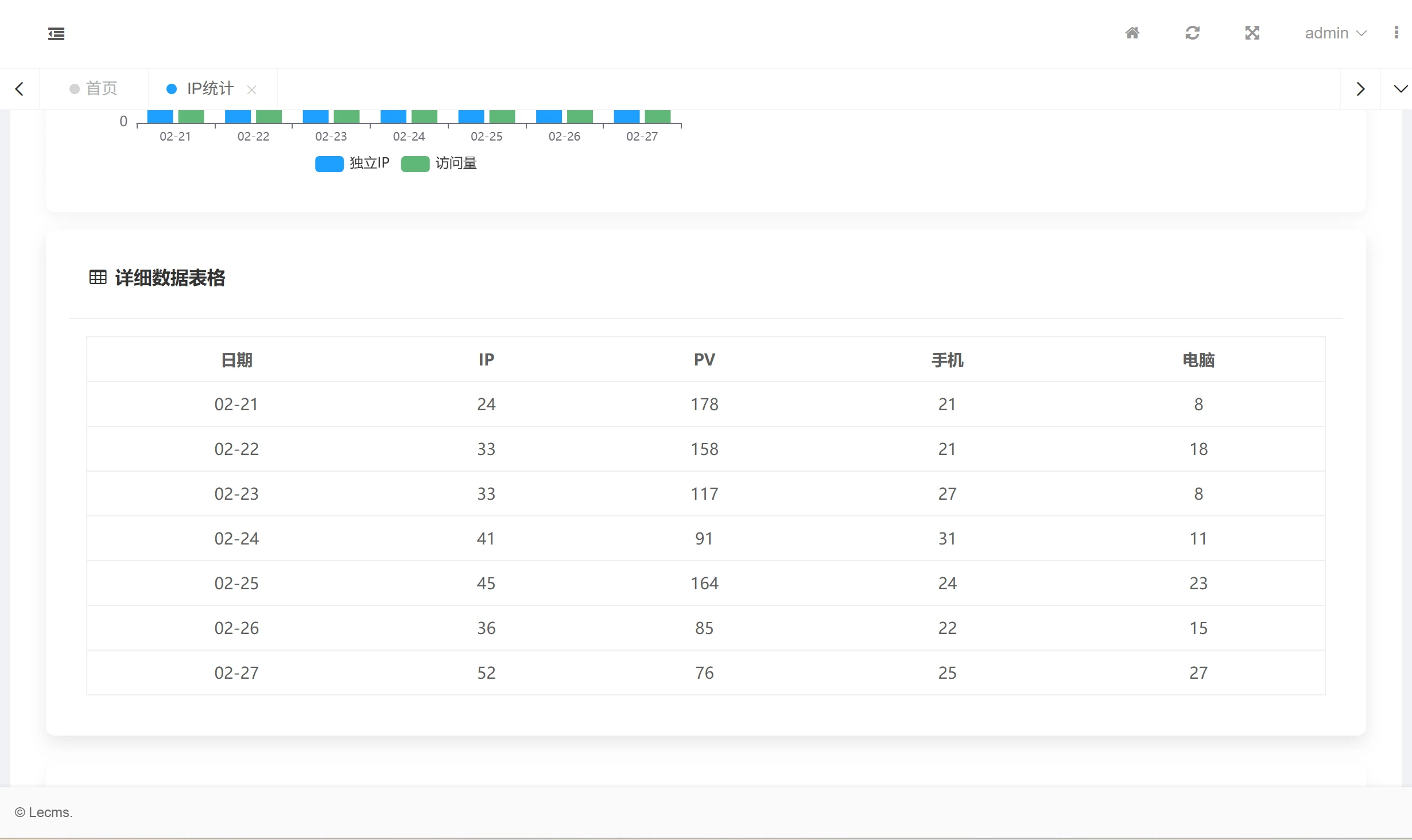
Task: Go to the home icon
Action: [x=1132, y=33]
